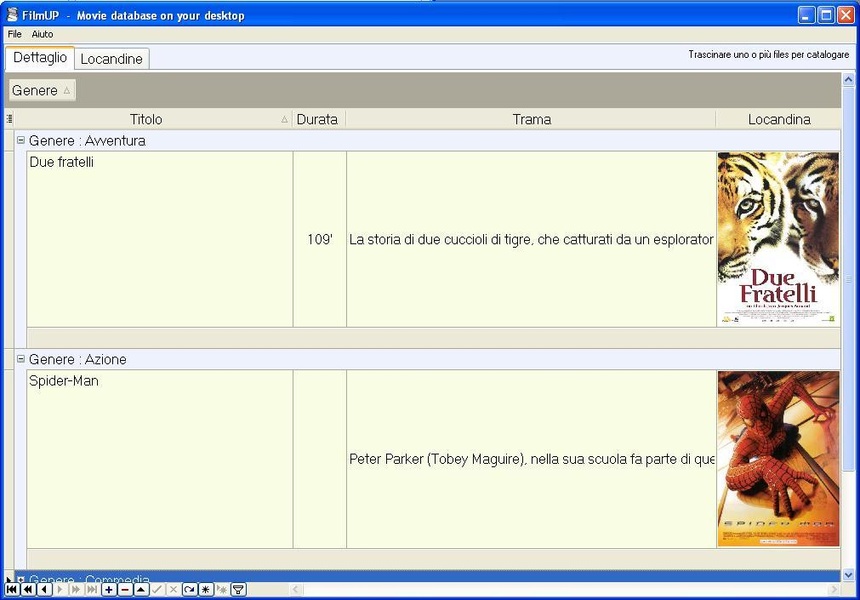Click the grid indicator icon left of Titolo
The image size is (860, 600).
click(x=9, y=119)
